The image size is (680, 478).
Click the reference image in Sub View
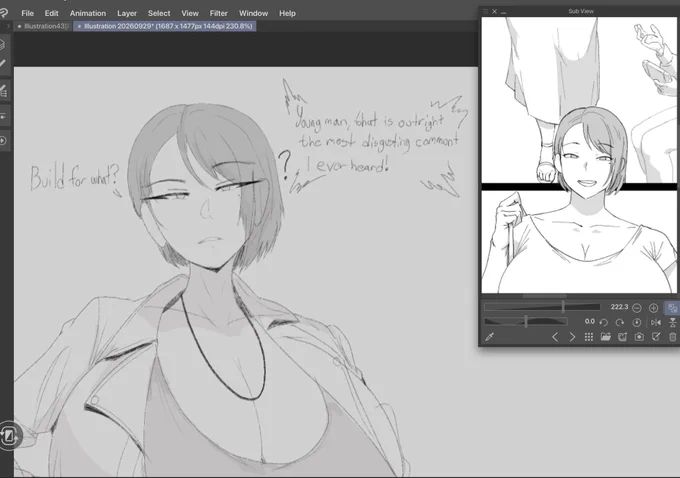(x=579, y=155)
